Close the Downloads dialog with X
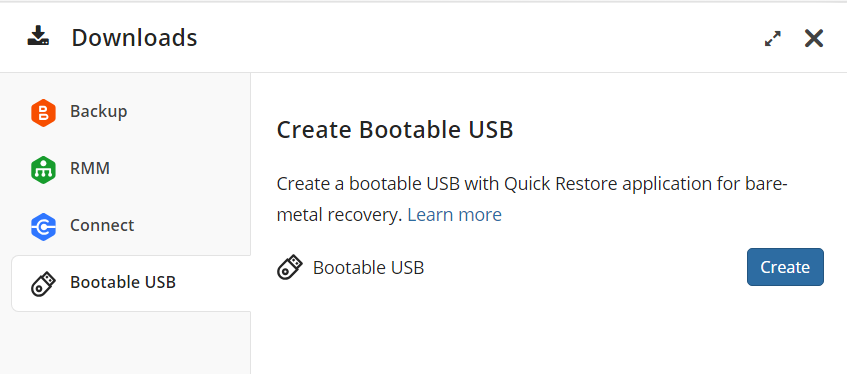 coord(814,38)
